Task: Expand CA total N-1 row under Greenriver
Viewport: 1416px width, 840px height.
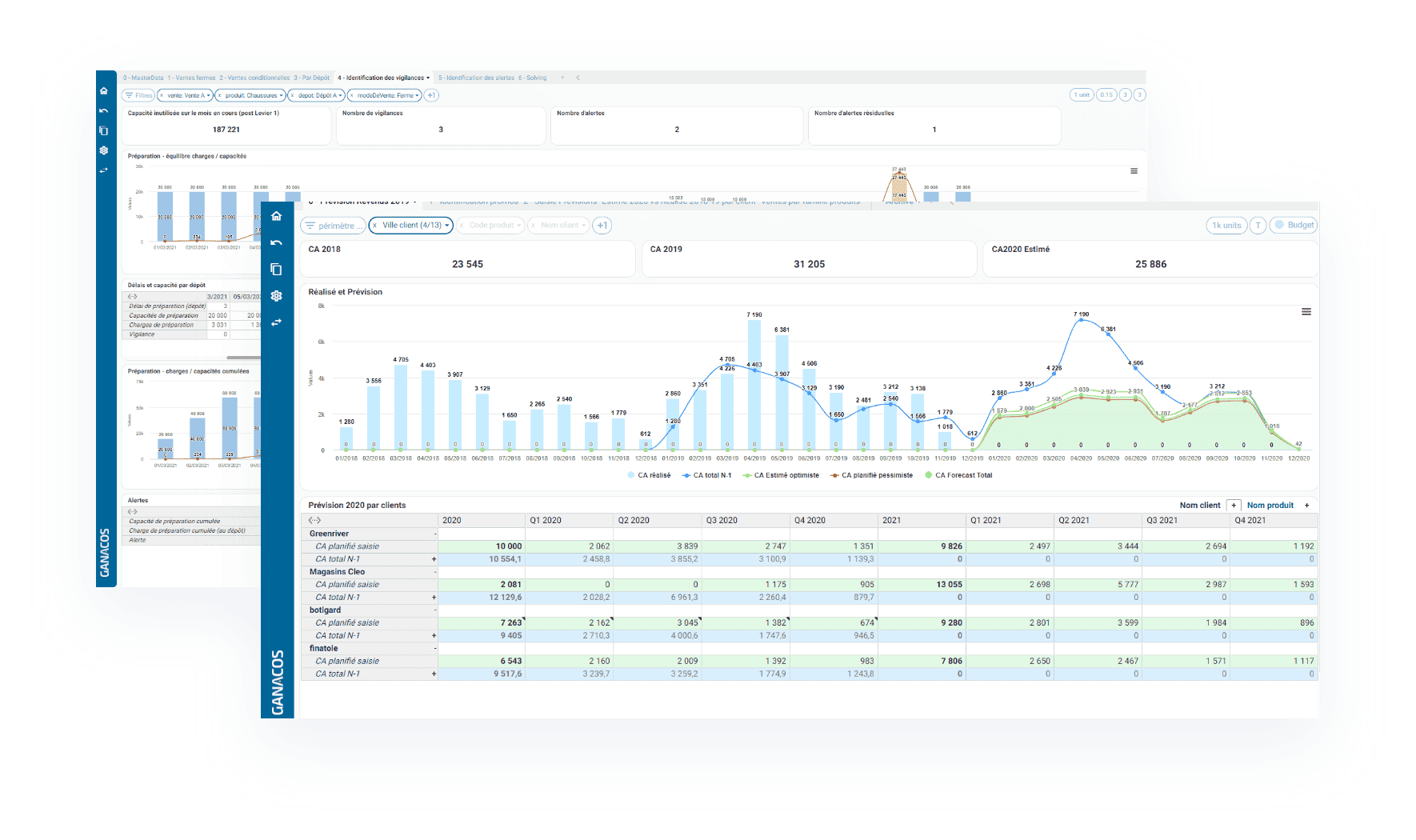Action: pyautogui.click(x=434, y=559)
